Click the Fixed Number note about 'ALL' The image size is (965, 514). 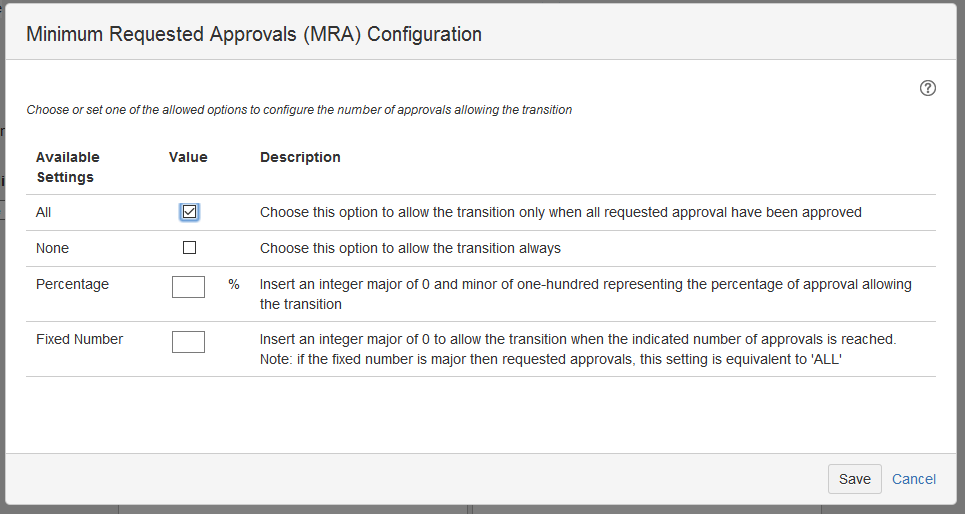(551, 359)
